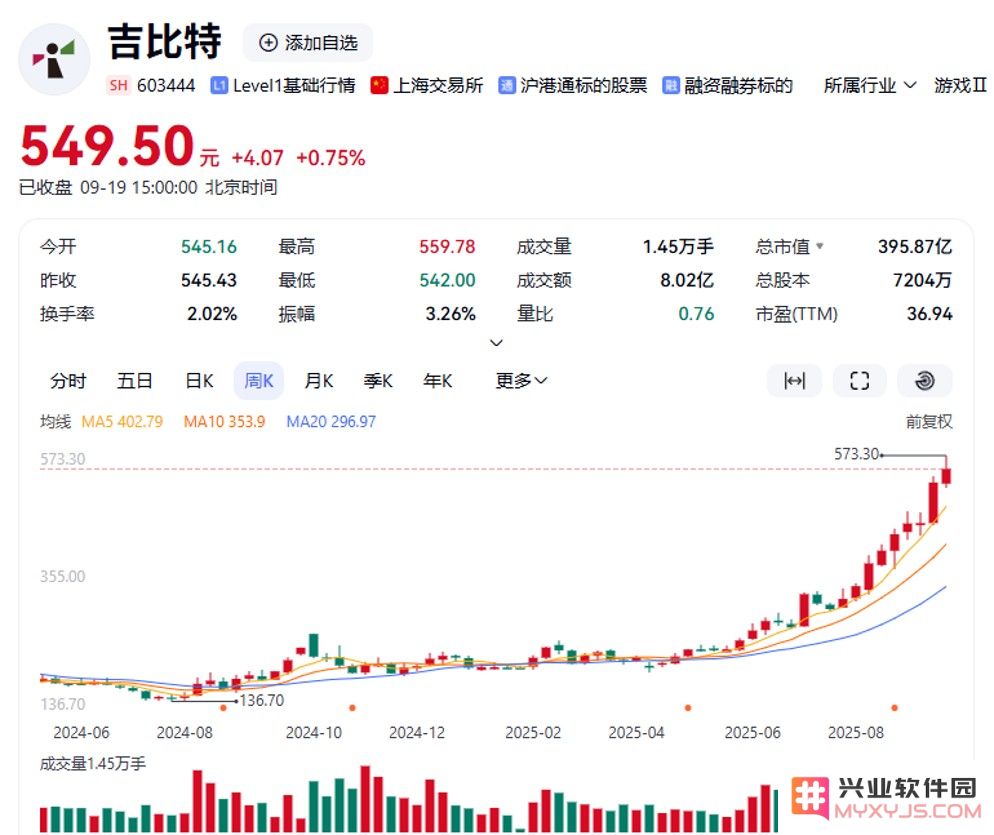Image resolution: width=994 pixels, height=835 pixels.
Task: Click the MA5 402.79 indicator label
Action: [x=122, y=422]
